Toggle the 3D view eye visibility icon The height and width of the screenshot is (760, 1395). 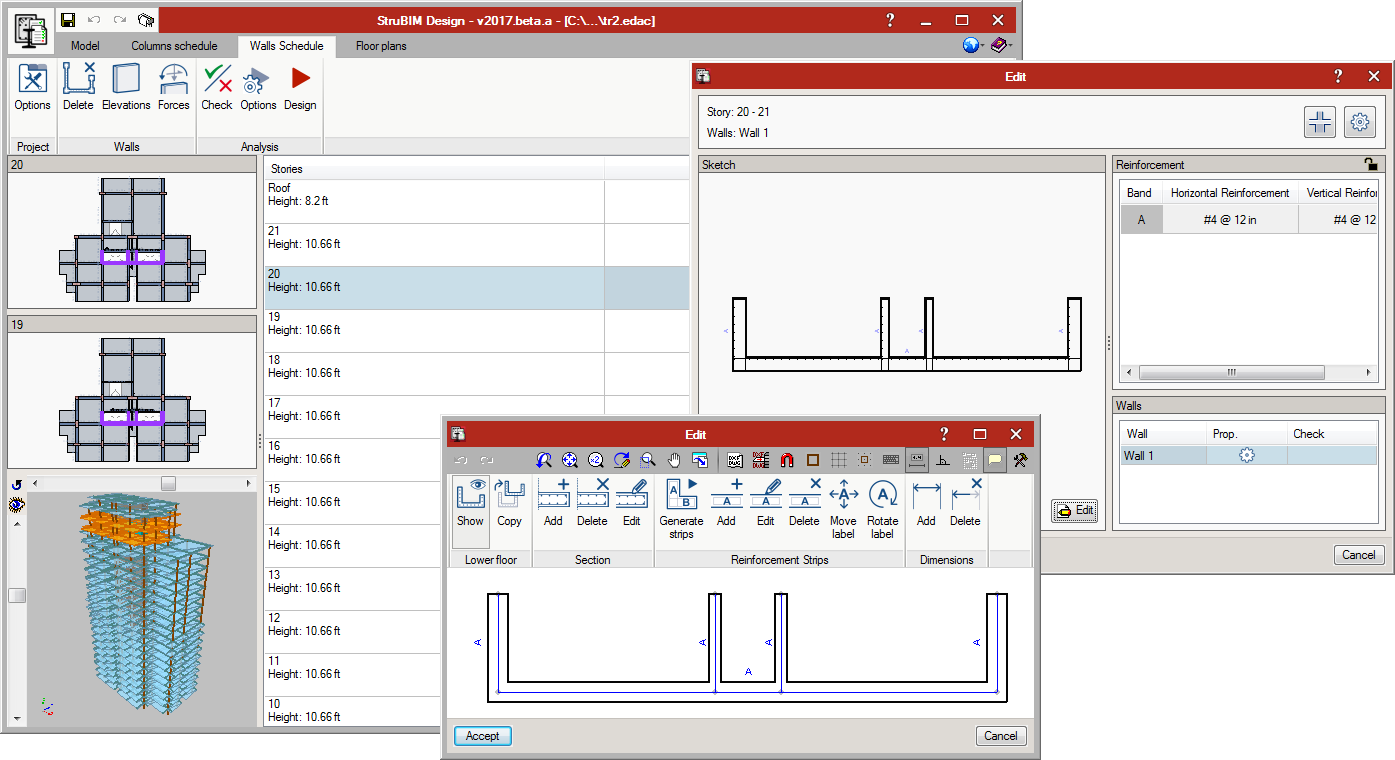(x=16, y=505)
